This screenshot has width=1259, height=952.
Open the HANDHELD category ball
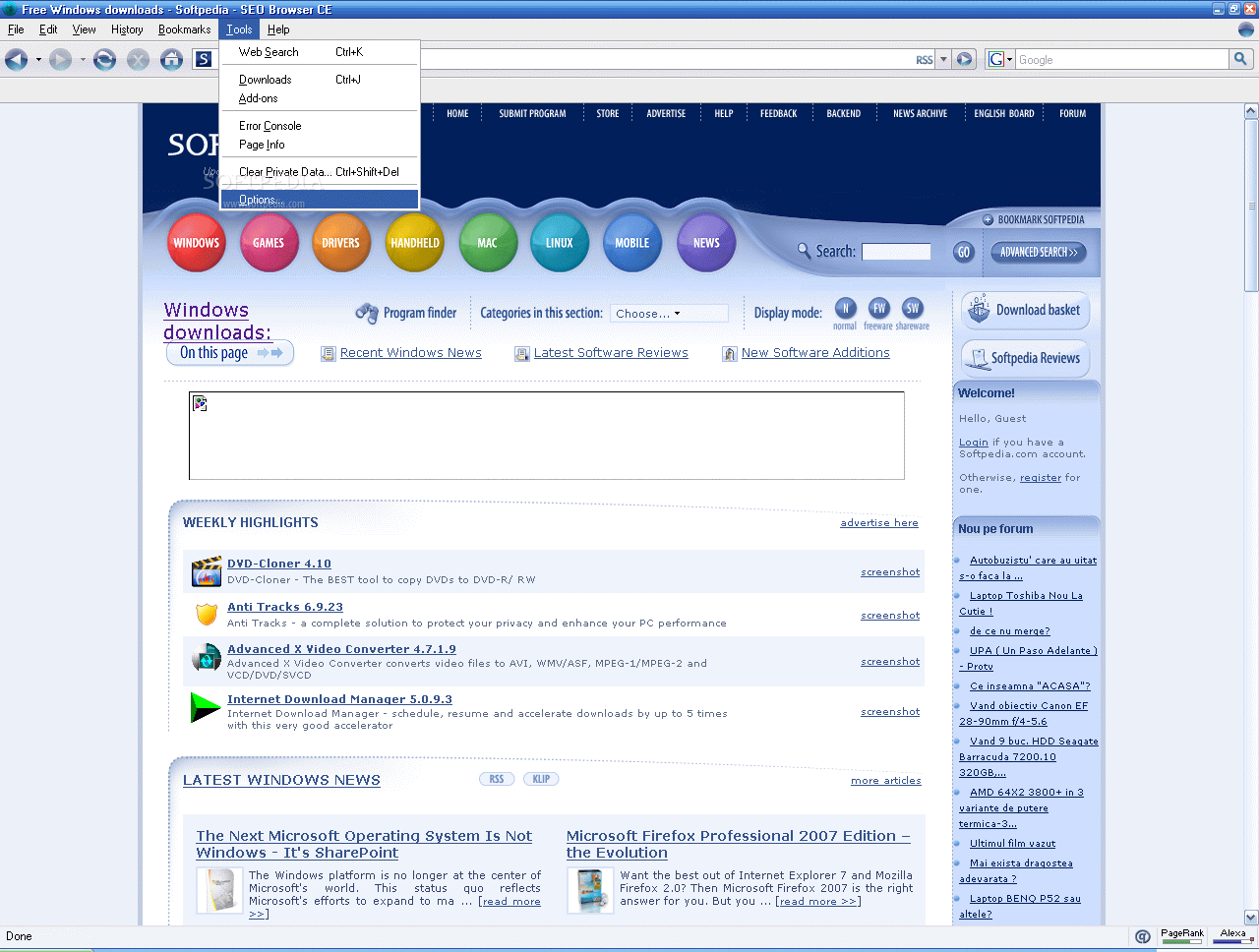coord(415,242)
